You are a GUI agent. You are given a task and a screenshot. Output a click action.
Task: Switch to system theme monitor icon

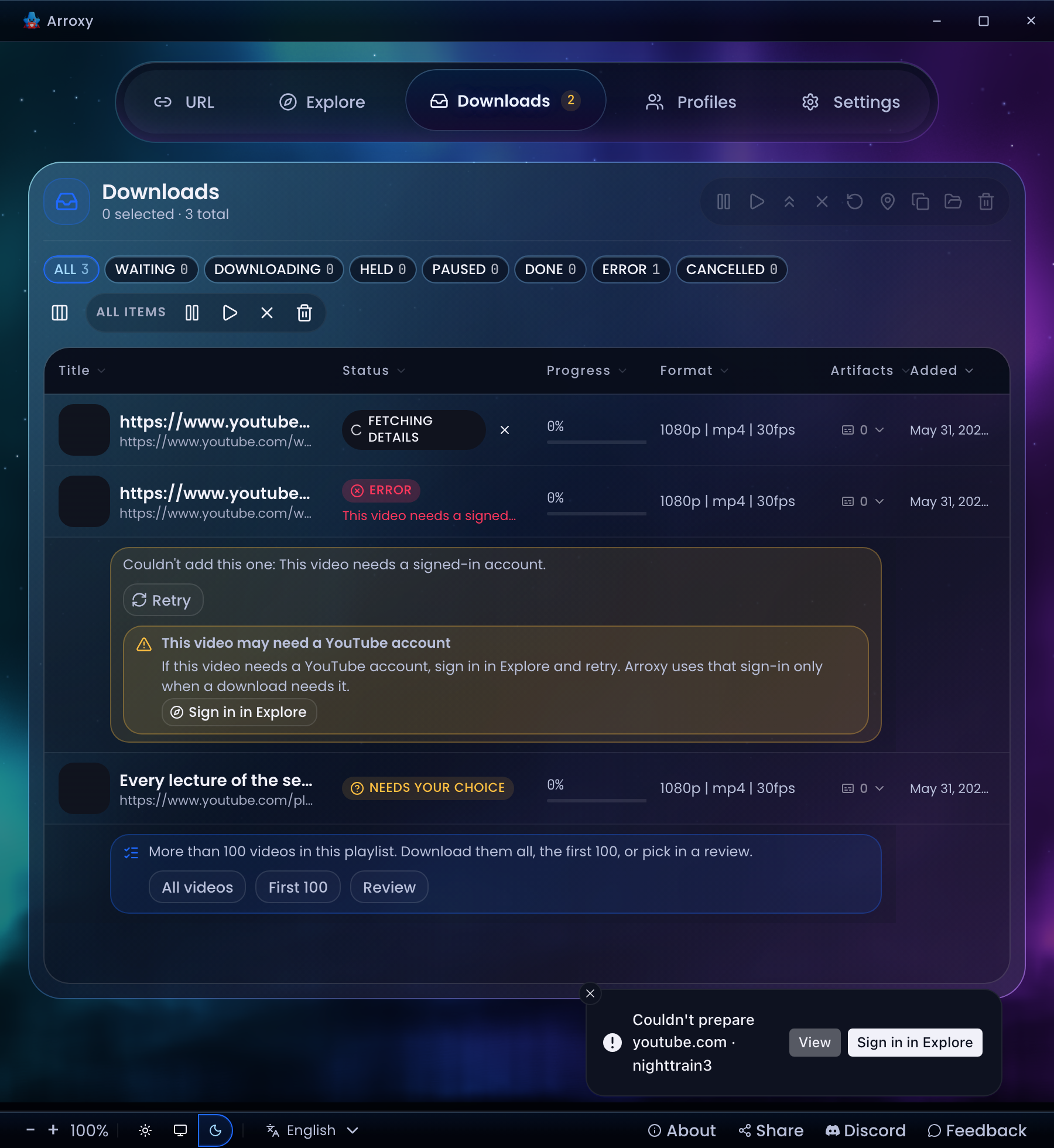click(180, 1130)
